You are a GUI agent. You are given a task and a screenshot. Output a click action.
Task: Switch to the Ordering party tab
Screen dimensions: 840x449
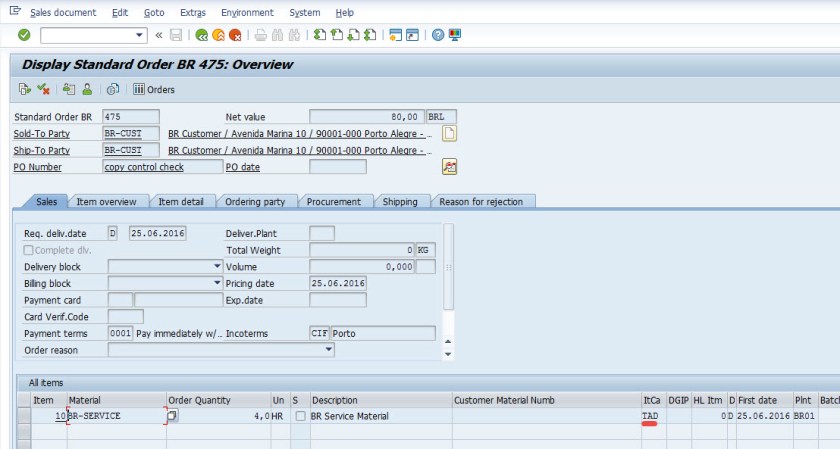point(255,201)
